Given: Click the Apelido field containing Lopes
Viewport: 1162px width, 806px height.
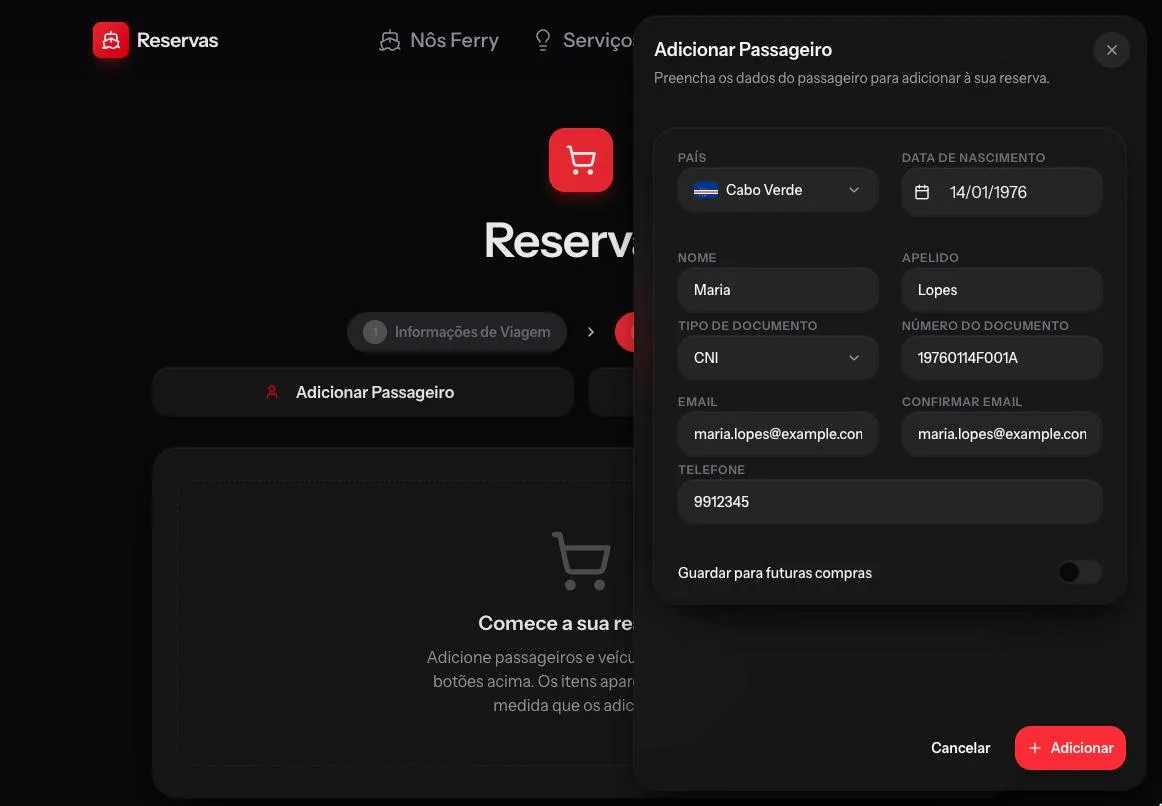Looking at the screenshot, I should [1001, 290].
